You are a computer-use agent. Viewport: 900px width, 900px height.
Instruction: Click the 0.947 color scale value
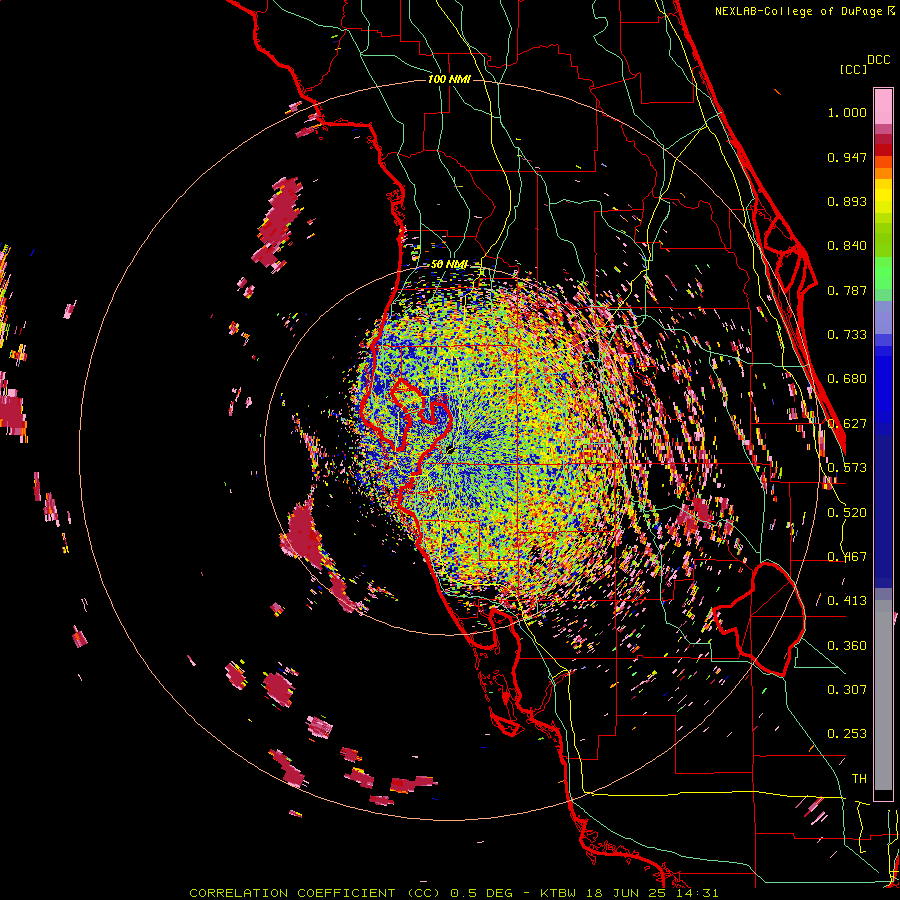(x=847, y=157)
